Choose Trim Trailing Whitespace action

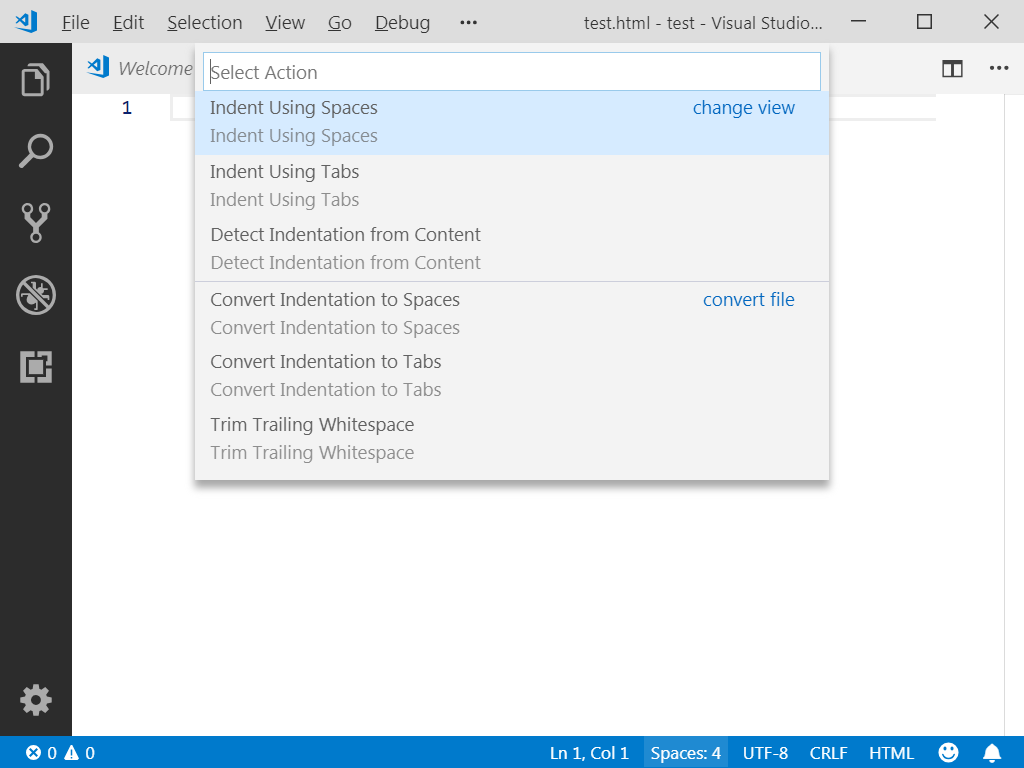512,439
